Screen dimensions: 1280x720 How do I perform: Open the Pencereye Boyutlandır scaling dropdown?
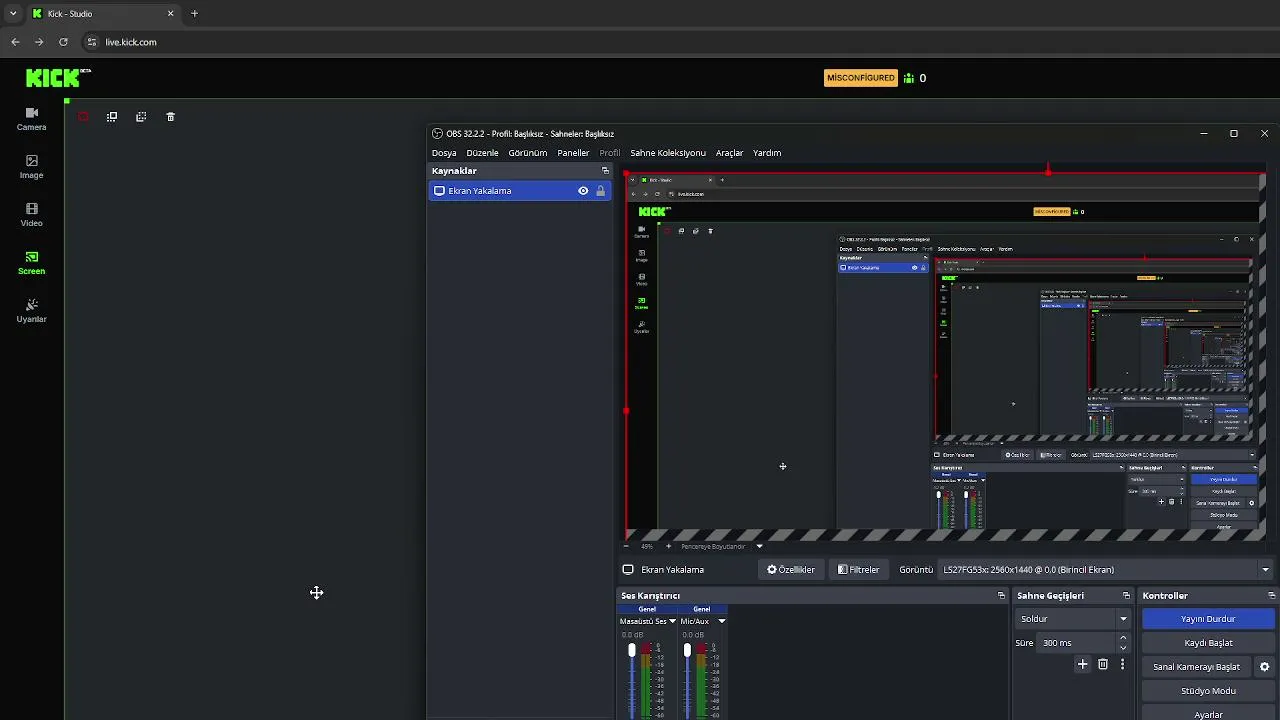(759, 546)
